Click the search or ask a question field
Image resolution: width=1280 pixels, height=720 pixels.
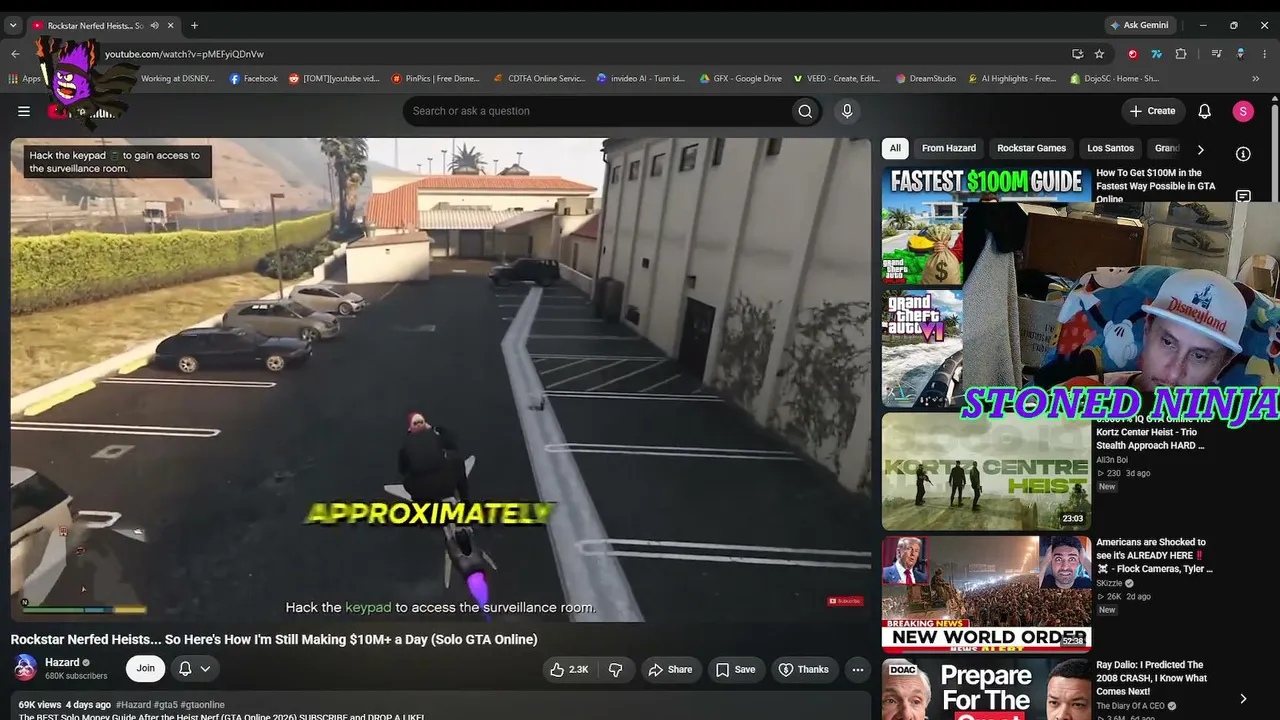[x=597, y=111]
